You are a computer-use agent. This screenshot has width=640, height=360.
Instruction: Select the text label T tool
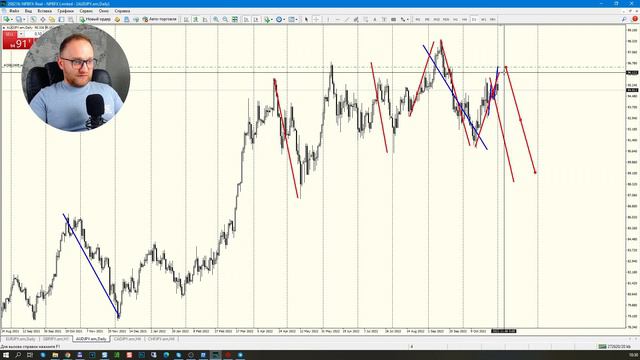384,19
